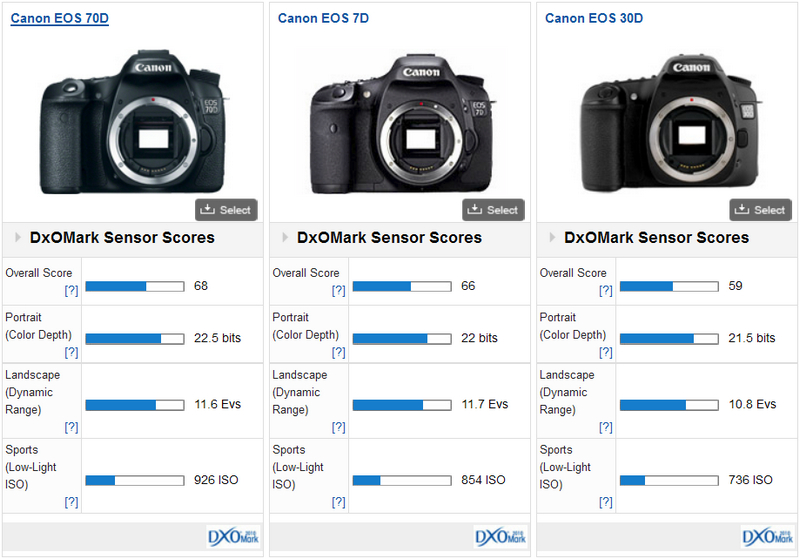
Task: Click the 11.6 Evs dynamic range value
Action: [x=217, y=404]
